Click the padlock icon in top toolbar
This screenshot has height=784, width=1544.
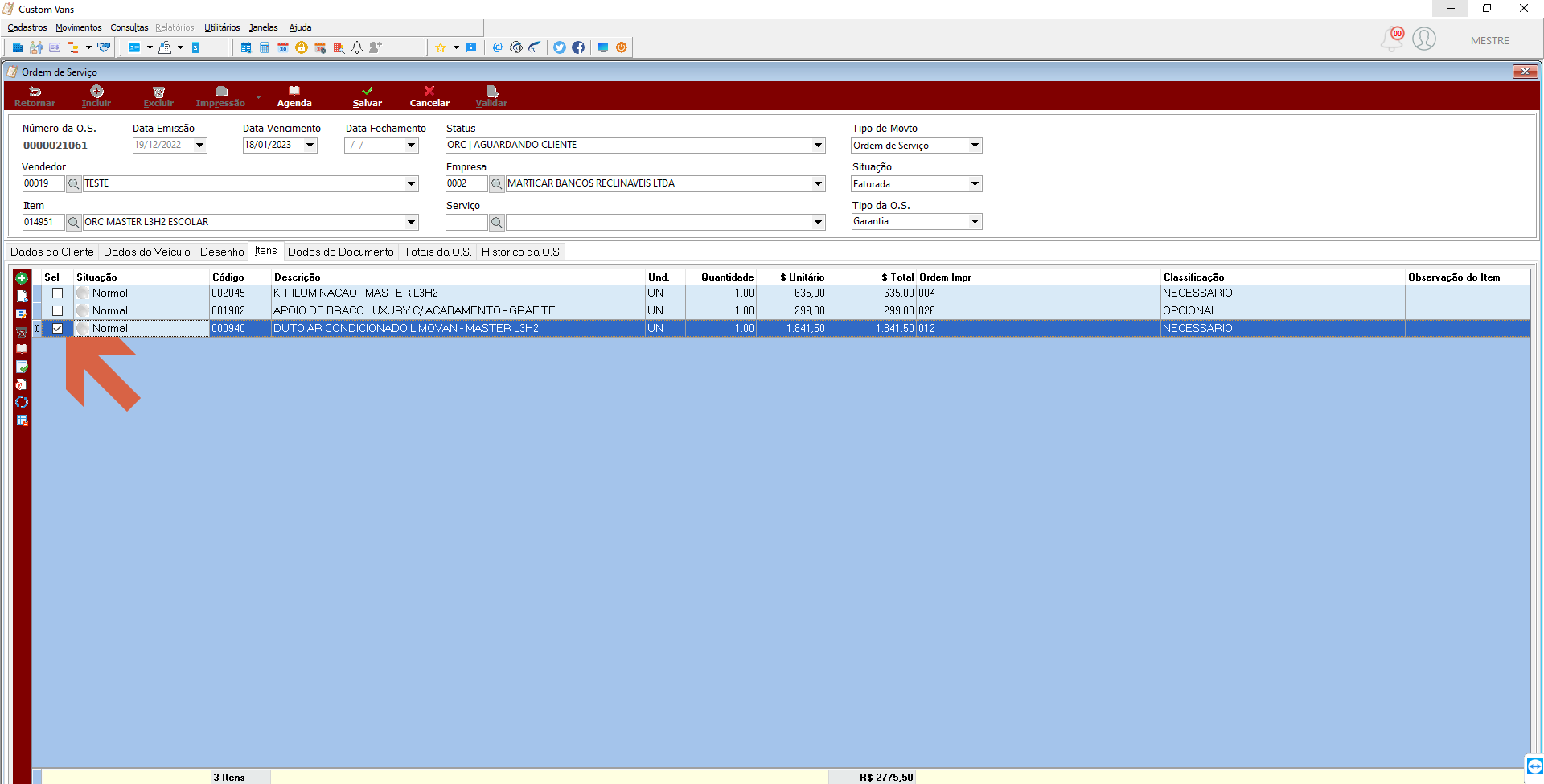(x=302, y=47)
